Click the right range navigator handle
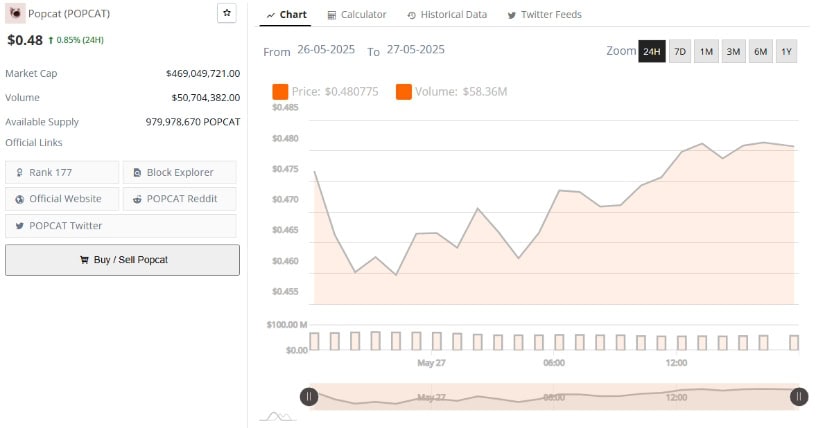This screenshot has height=428, width=825. click(799, 396)
